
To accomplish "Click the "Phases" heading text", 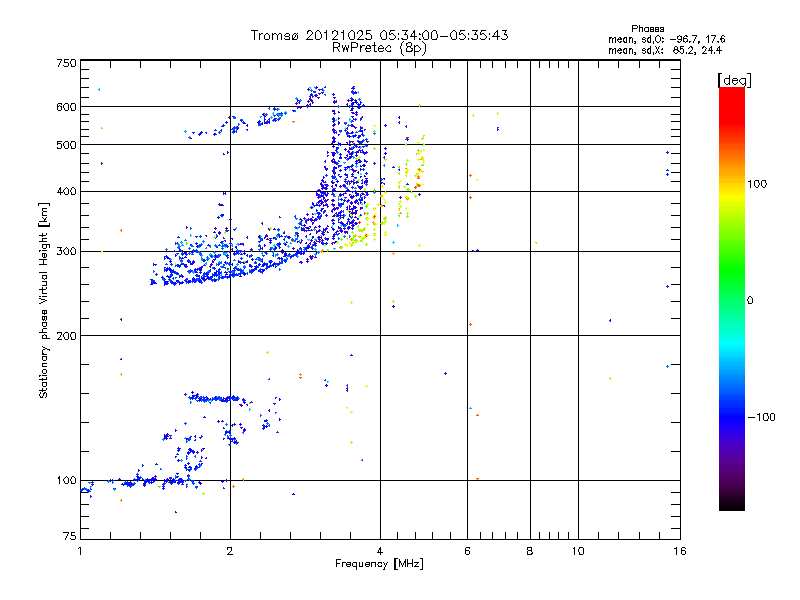I will pos(647,29).
